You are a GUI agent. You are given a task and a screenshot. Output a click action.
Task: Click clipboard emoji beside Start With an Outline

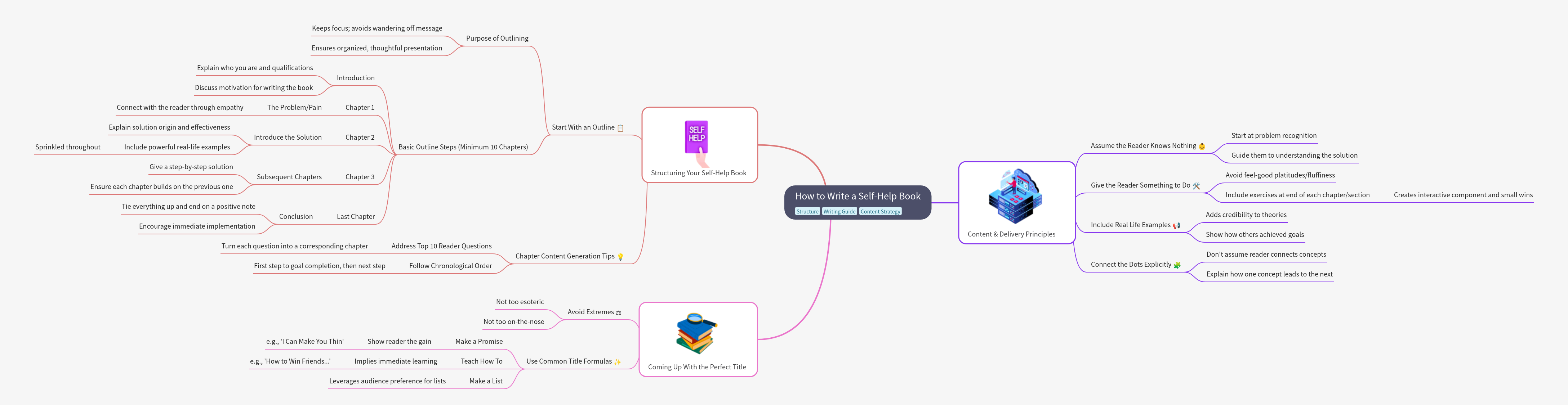(620, 128)
